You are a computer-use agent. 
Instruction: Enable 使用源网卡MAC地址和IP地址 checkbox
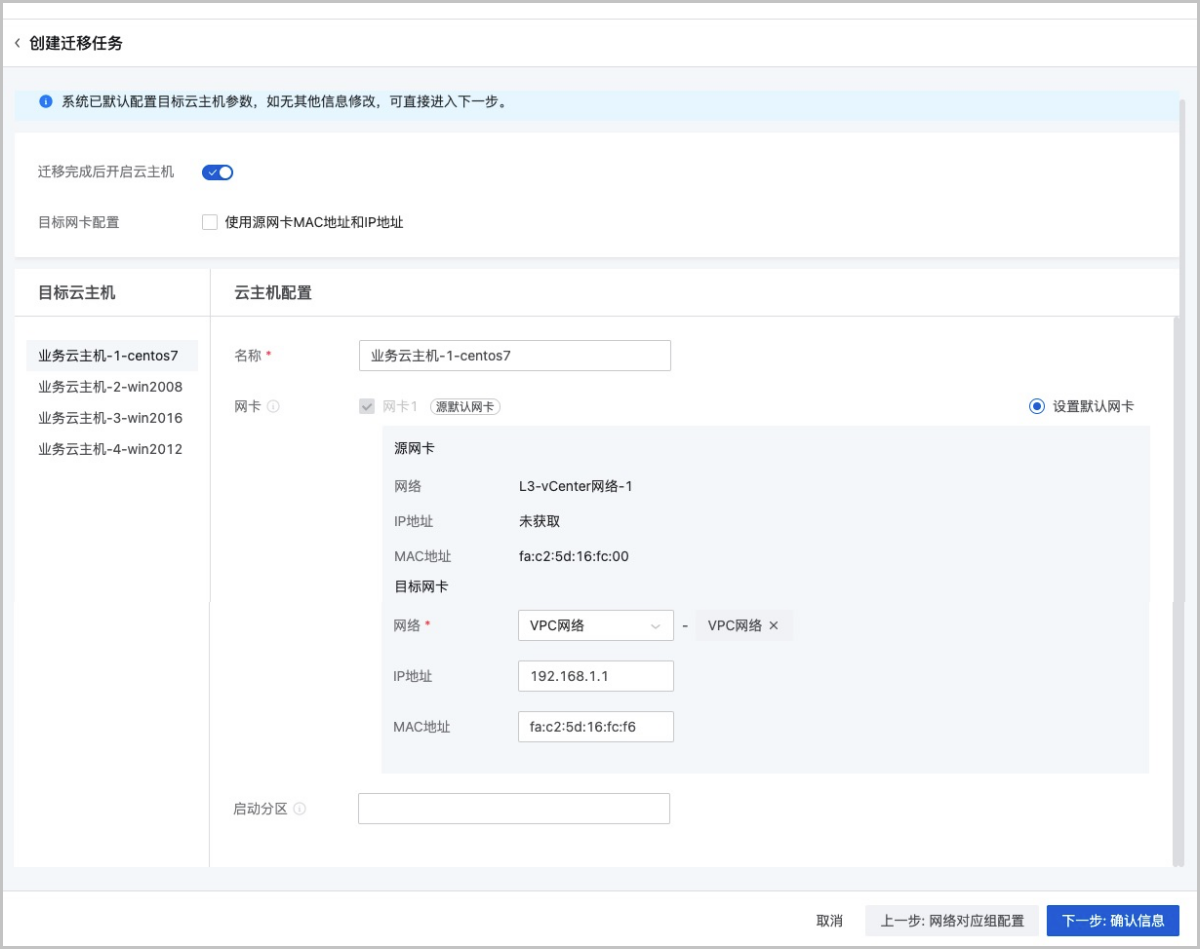pyautogui.click(x=210, y=222)
